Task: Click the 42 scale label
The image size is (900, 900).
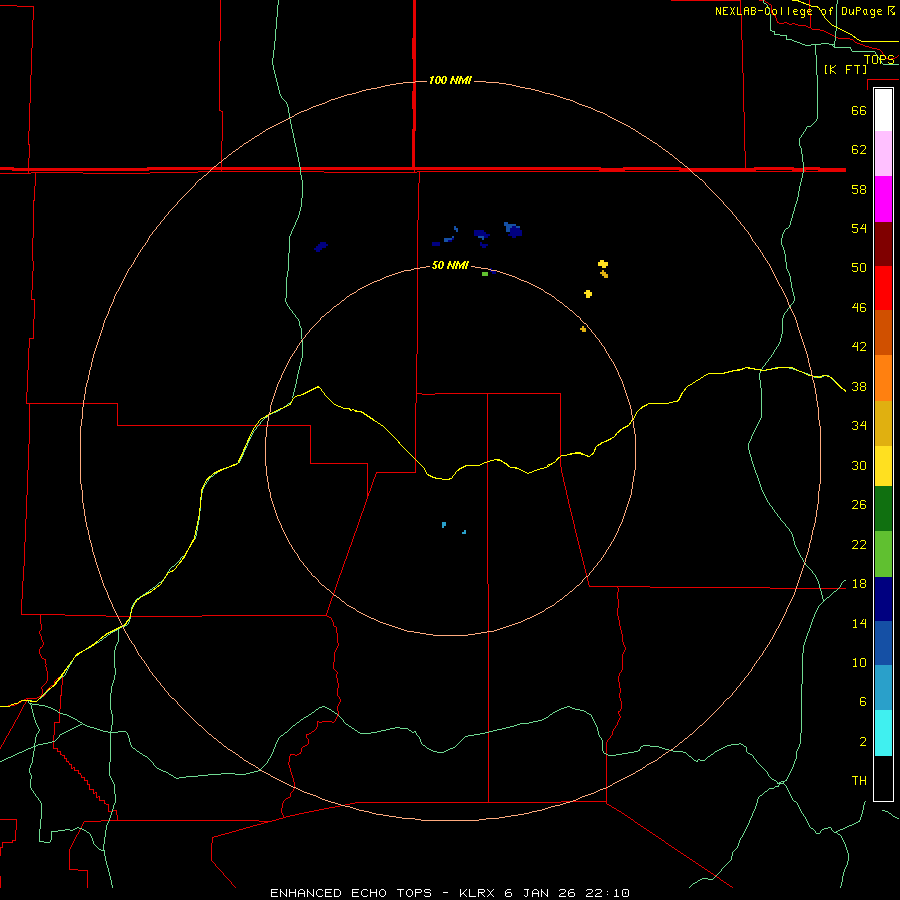Action: pos(859,347)
